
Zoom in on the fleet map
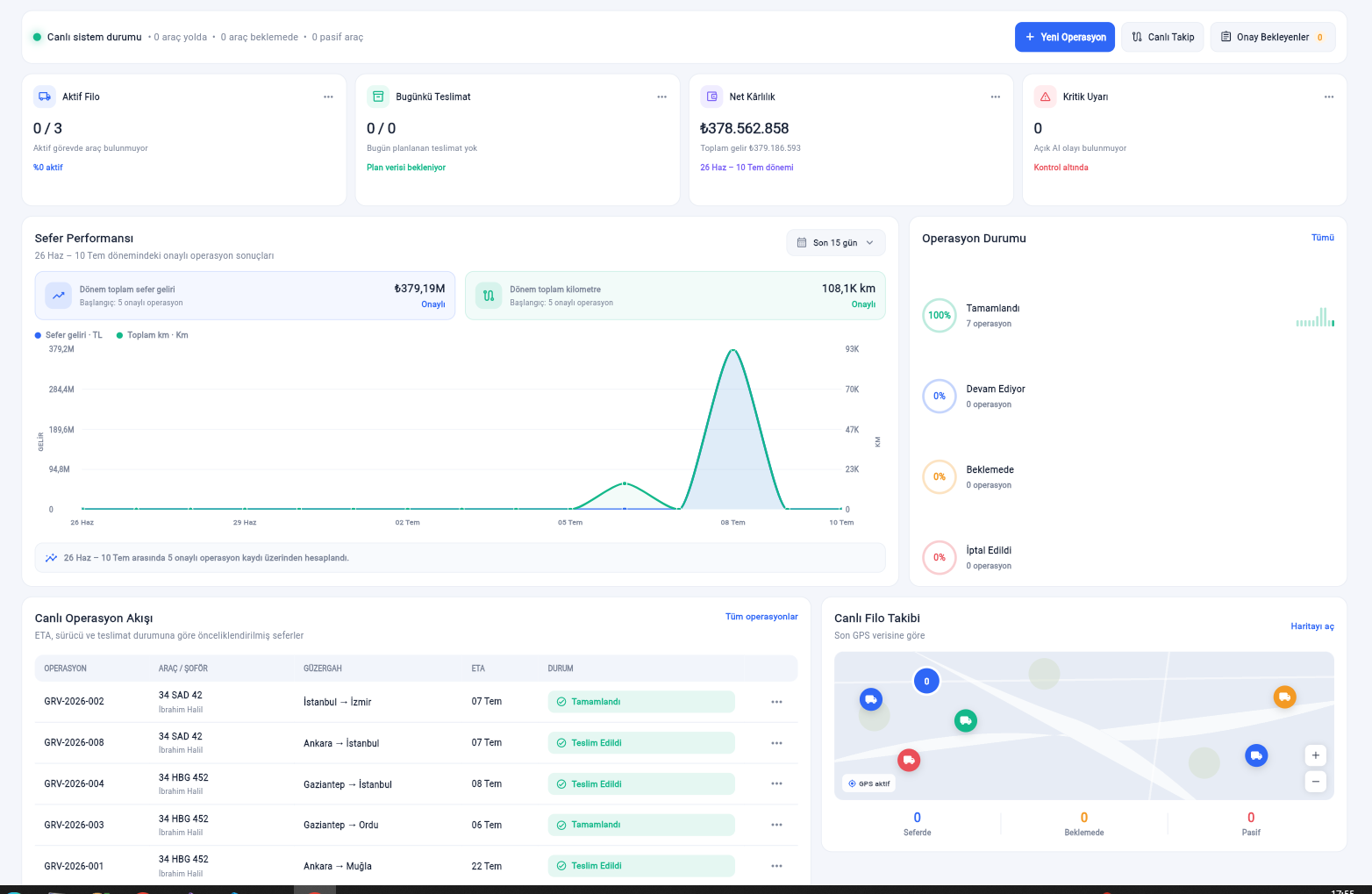[x=1315, y=755]
